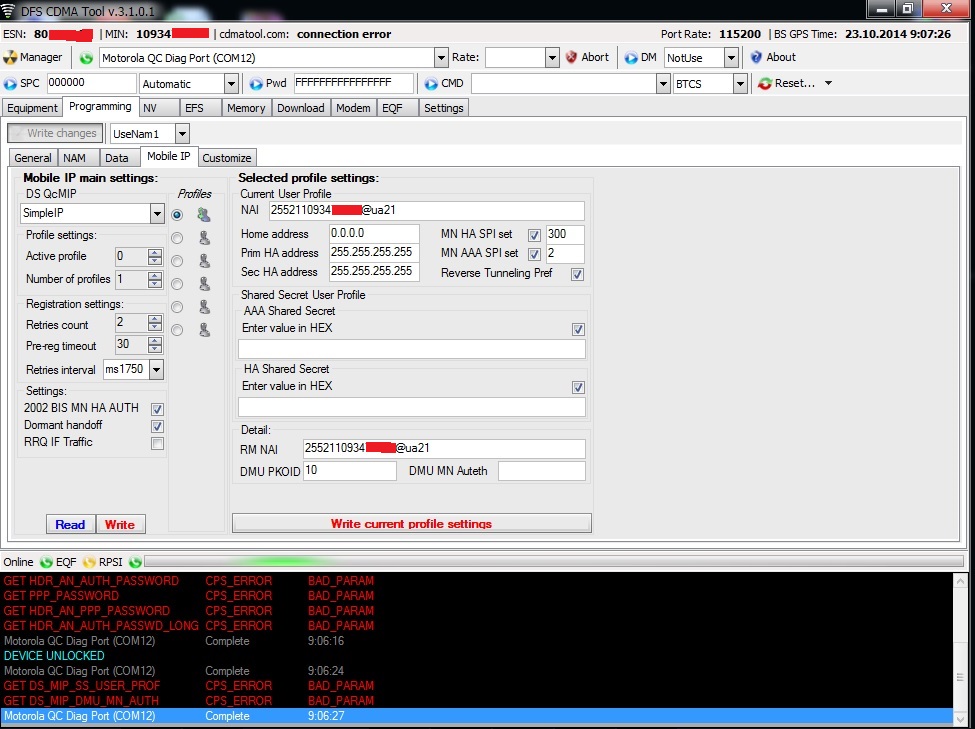
Task: Select the third profile radio button
Action: pos(177,261)
